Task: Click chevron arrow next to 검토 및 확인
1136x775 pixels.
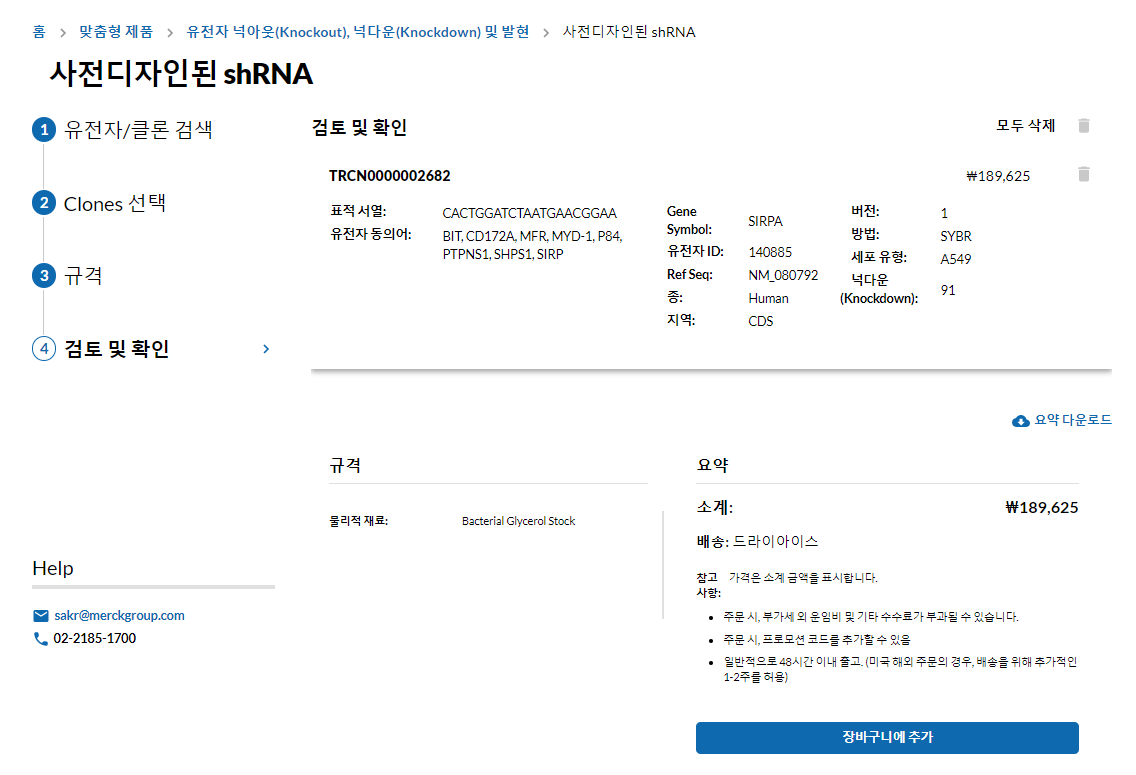Action: 266,349
